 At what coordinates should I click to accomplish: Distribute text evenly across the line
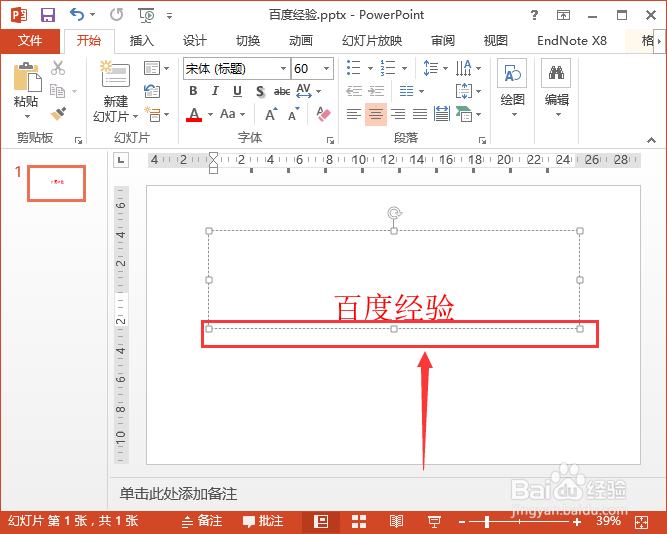coord(442,114)
